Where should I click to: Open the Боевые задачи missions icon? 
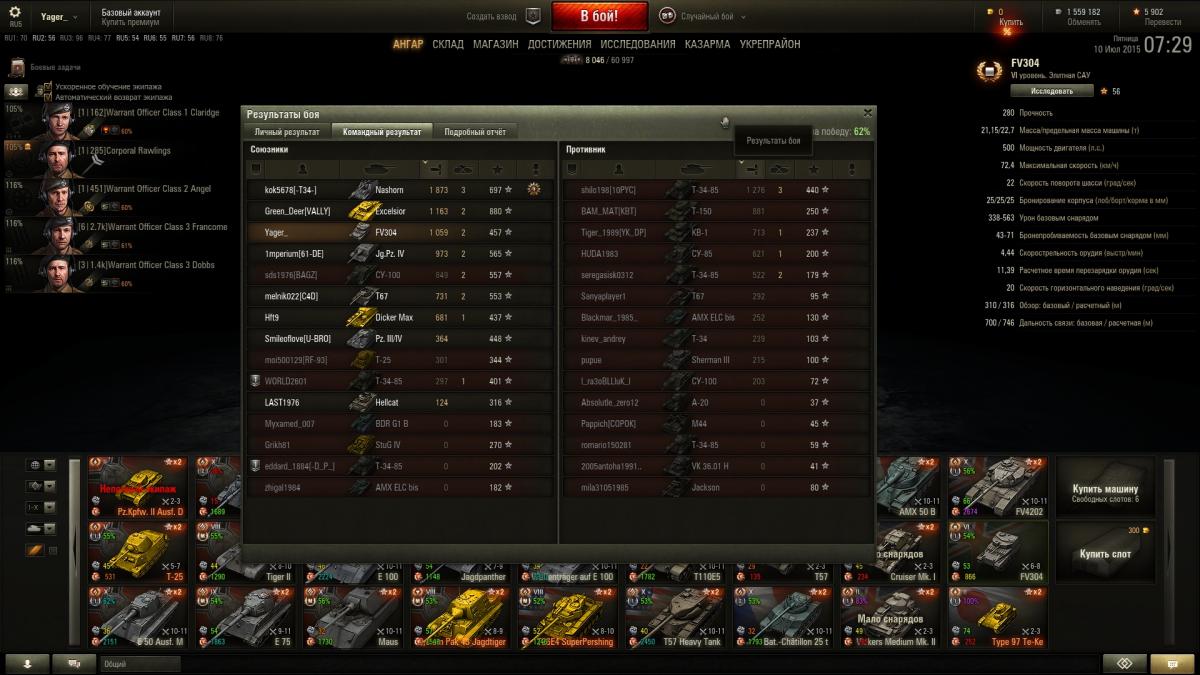pos(17,68)
